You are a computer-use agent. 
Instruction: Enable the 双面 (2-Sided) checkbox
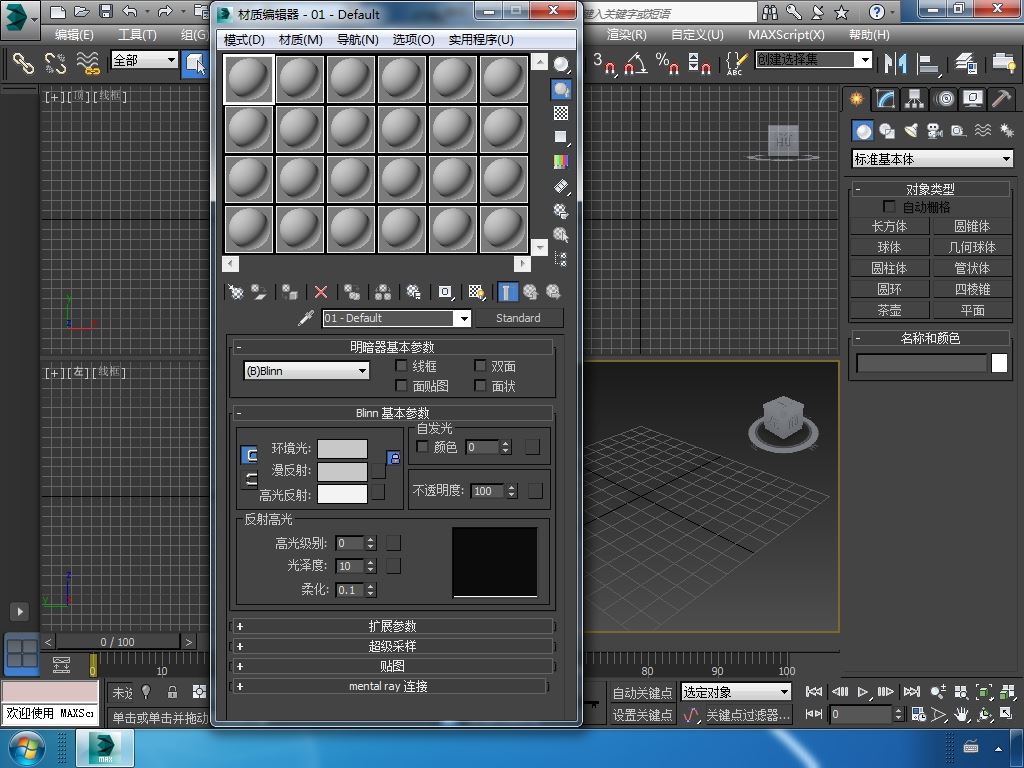(480, 366)
